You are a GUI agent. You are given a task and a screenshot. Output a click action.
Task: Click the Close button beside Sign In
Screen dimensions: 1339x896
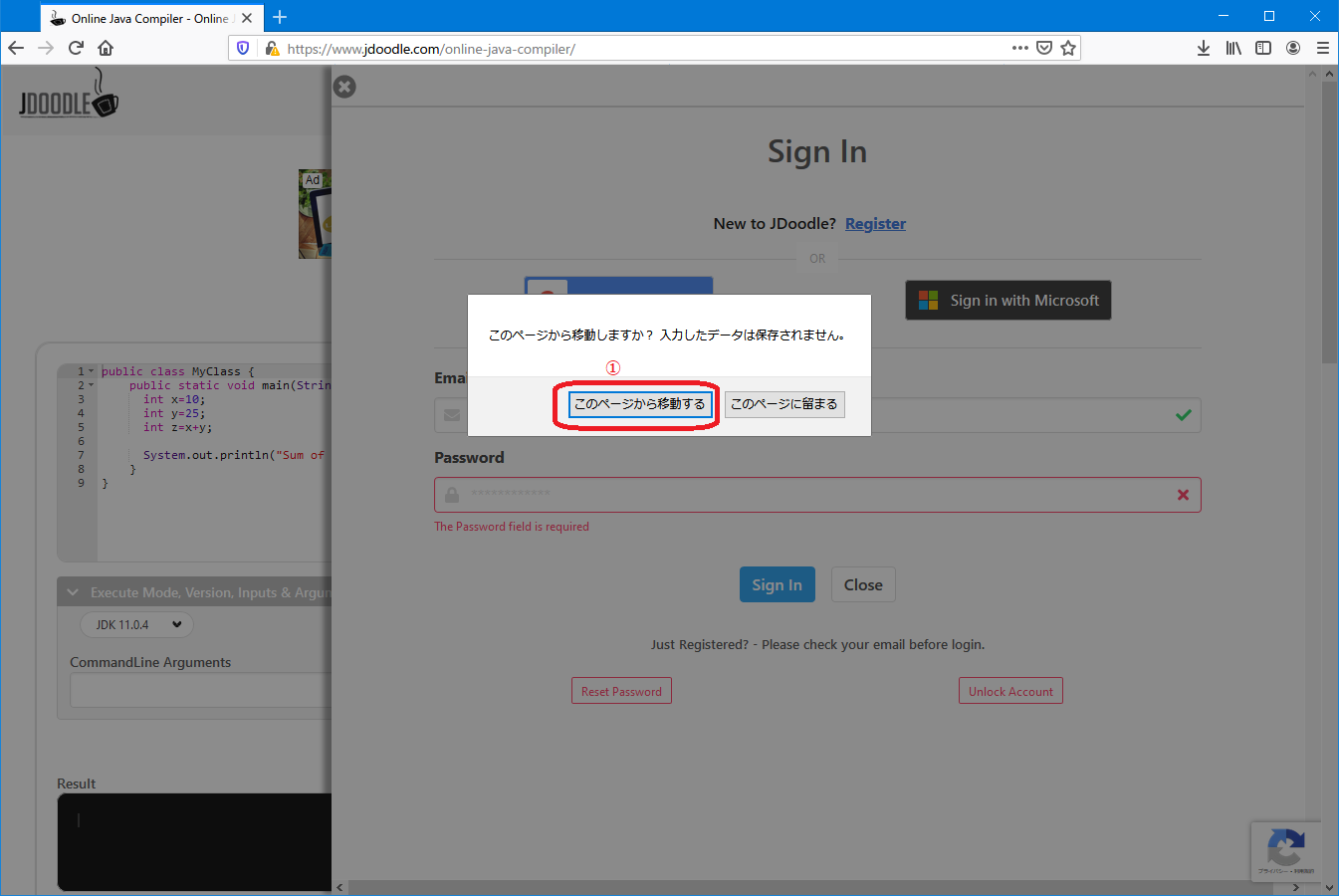(863, 585)
